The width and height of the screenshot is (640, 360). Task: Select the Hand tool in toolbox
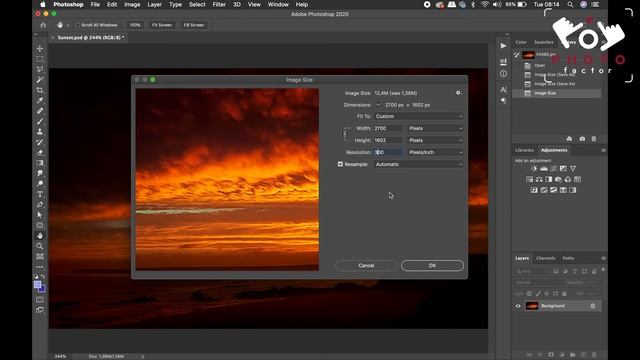coord(40,236)
